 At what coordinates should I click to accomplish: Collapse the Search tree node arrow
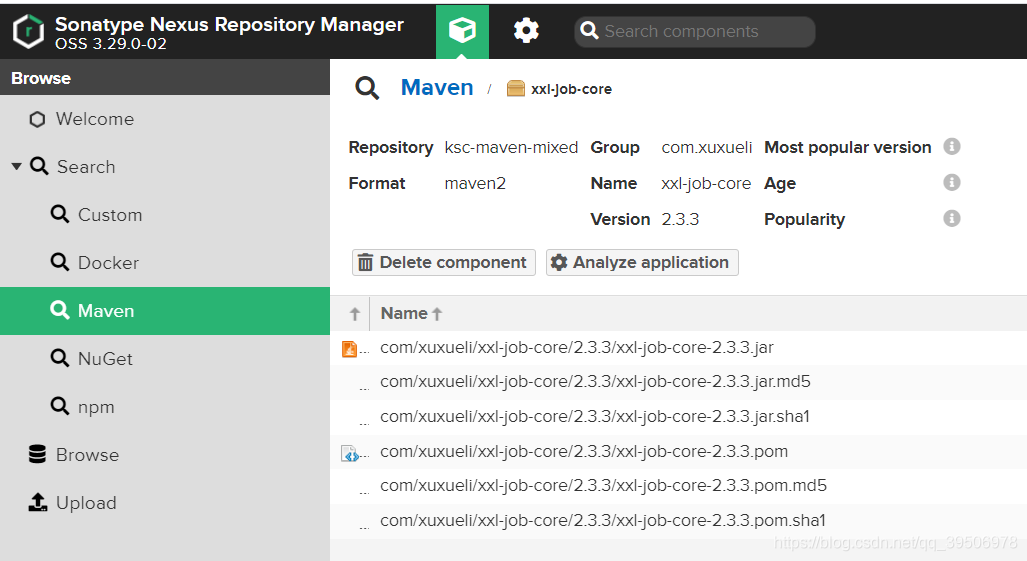pos(16,167)
